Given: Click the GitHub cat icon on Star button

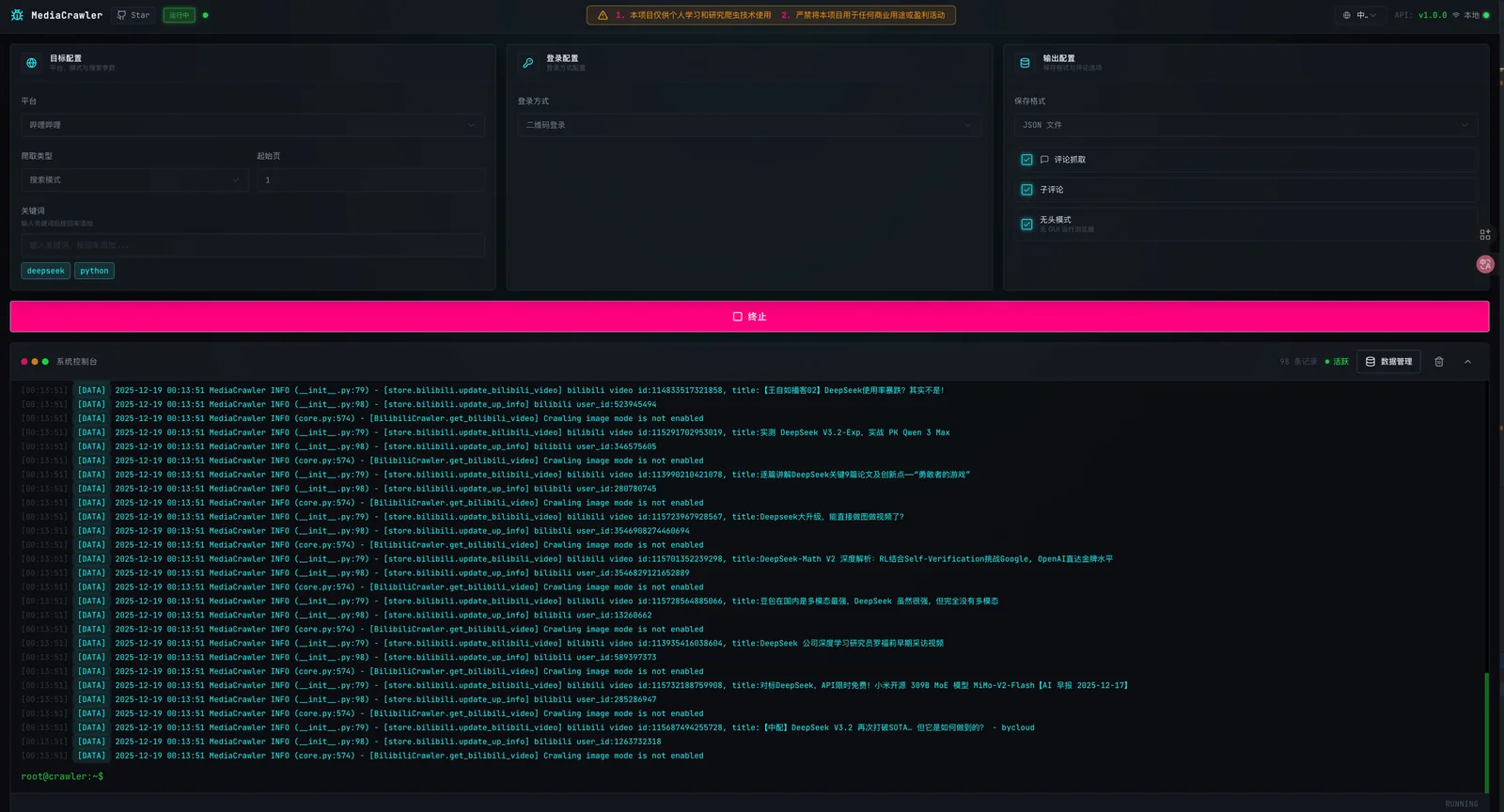Looking at the screenshot, I should pos(121,15).
